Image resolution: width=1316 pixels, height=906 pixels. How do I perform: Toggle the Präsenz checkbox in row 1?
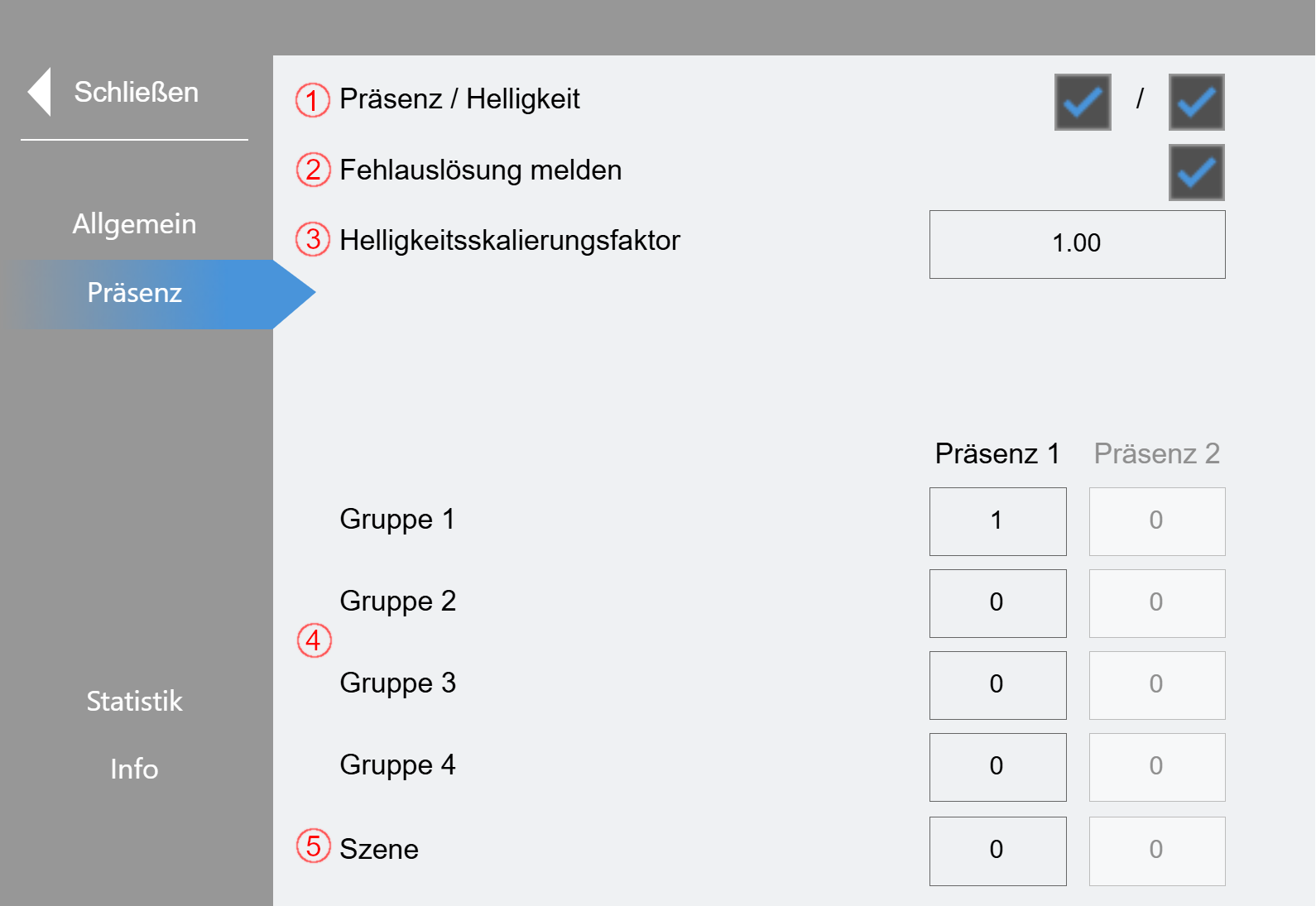click(x=1083, y=103)
